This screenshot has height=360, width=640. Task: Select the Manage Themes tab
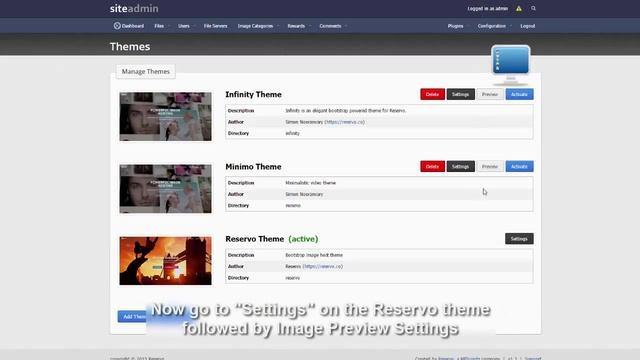point(146,71)
